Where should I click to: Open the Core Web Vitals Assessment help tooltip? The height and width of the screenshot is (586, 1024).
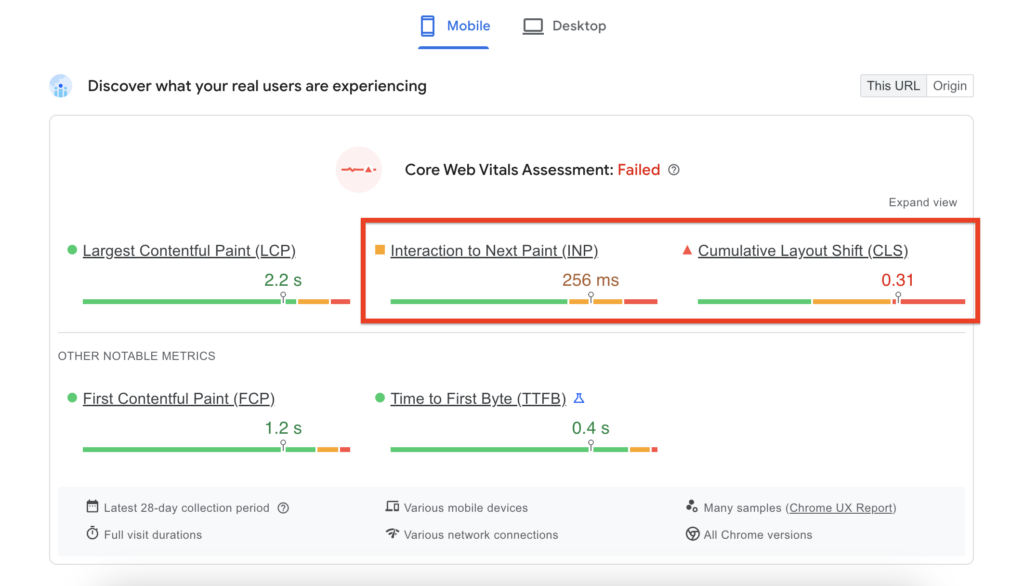point(673,169)
